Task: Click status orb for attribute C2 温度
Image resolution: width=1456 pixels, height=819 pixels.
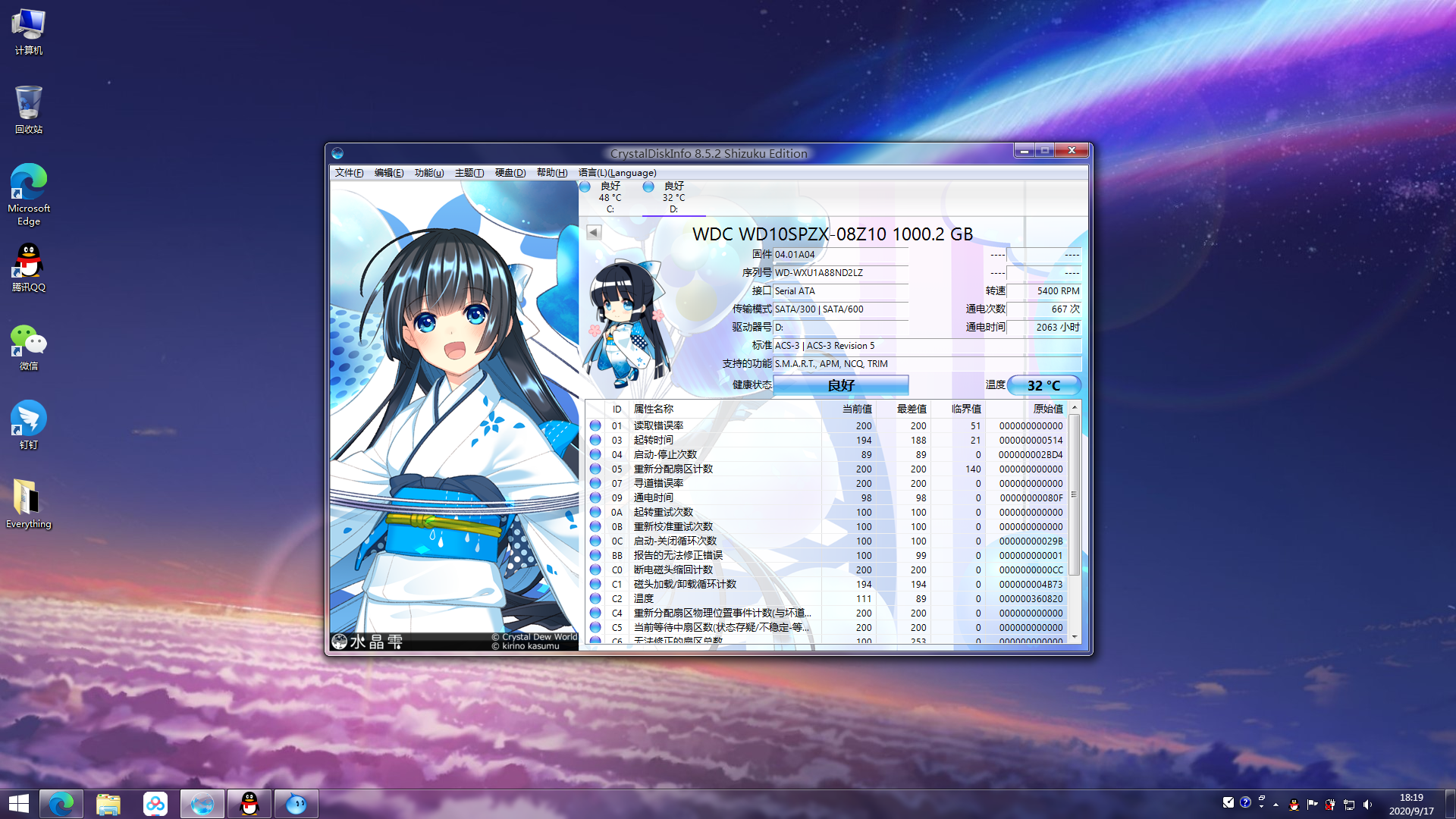Action: pos(595,598)
